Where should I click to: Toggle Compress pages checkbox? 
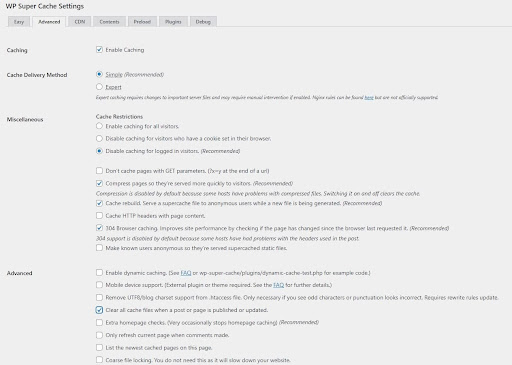coord(99,183)
